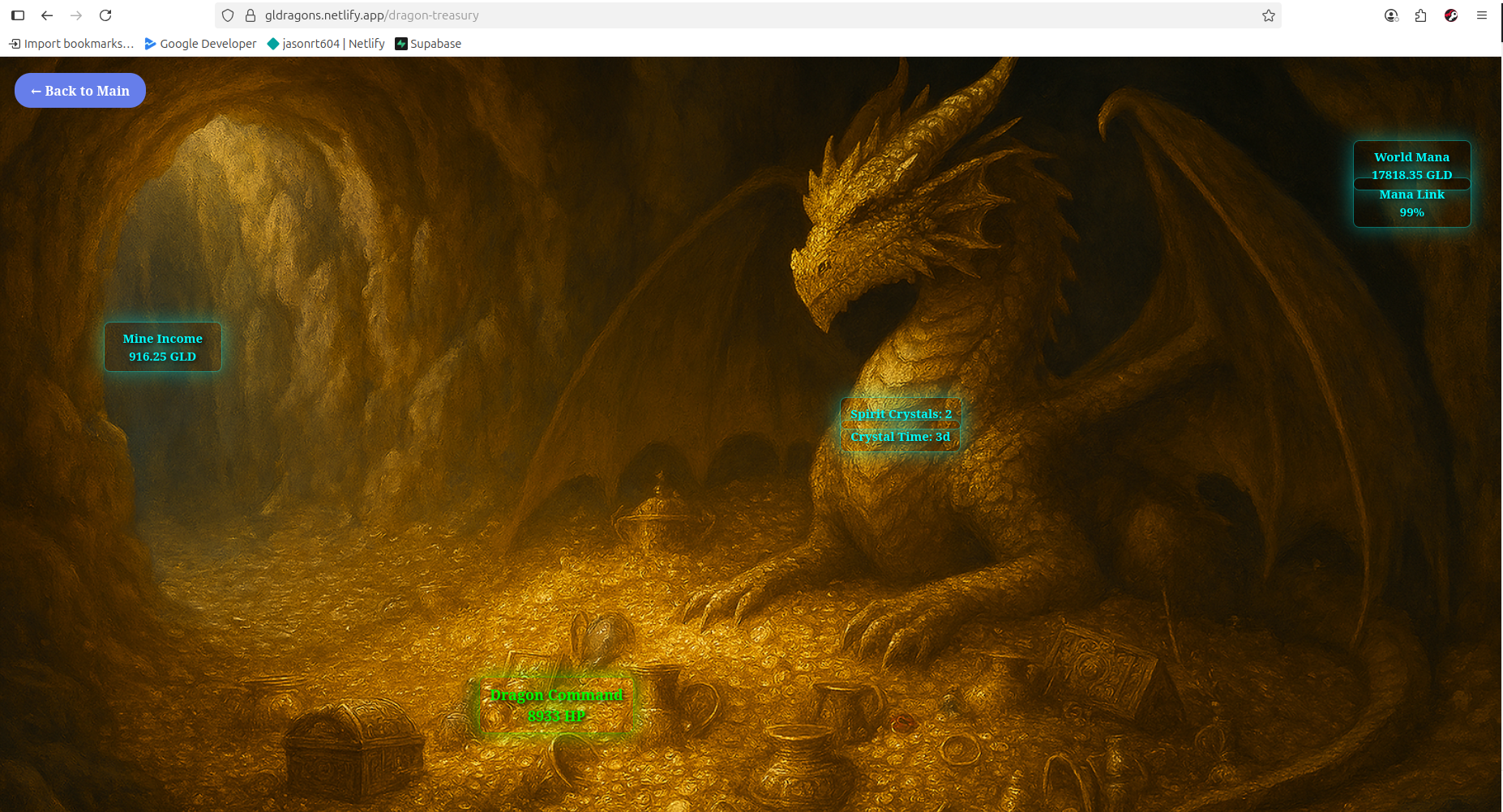
Task: Click the red extension icon in toolbar
Action: coord(1451,15)
